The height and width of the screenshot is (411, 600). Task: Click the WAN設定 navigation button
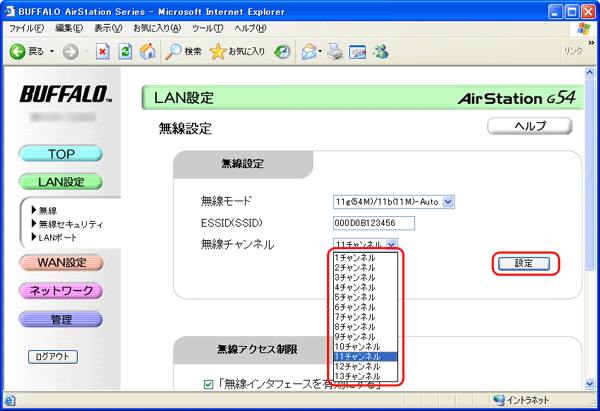tap(61, 263)
